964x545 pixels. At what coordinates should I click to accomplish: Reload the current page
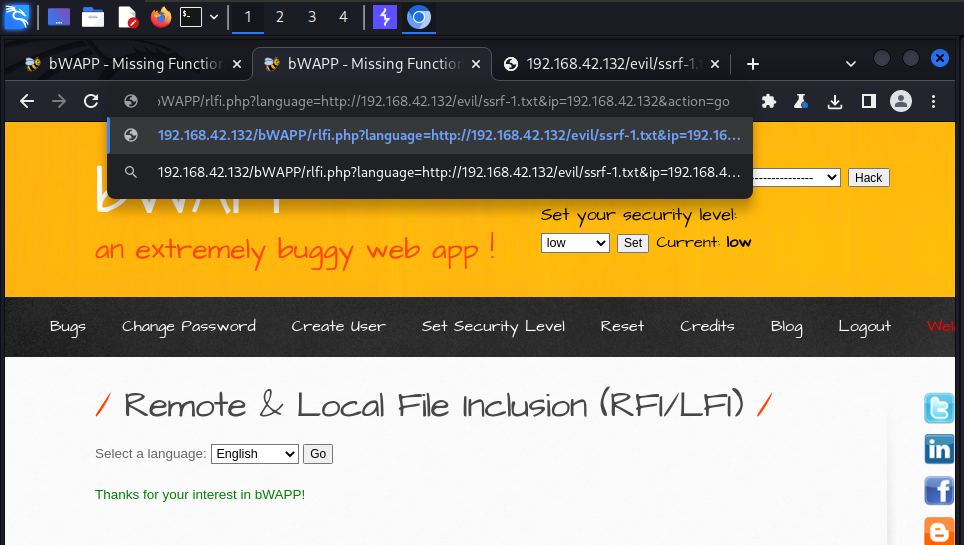point(91,101)
